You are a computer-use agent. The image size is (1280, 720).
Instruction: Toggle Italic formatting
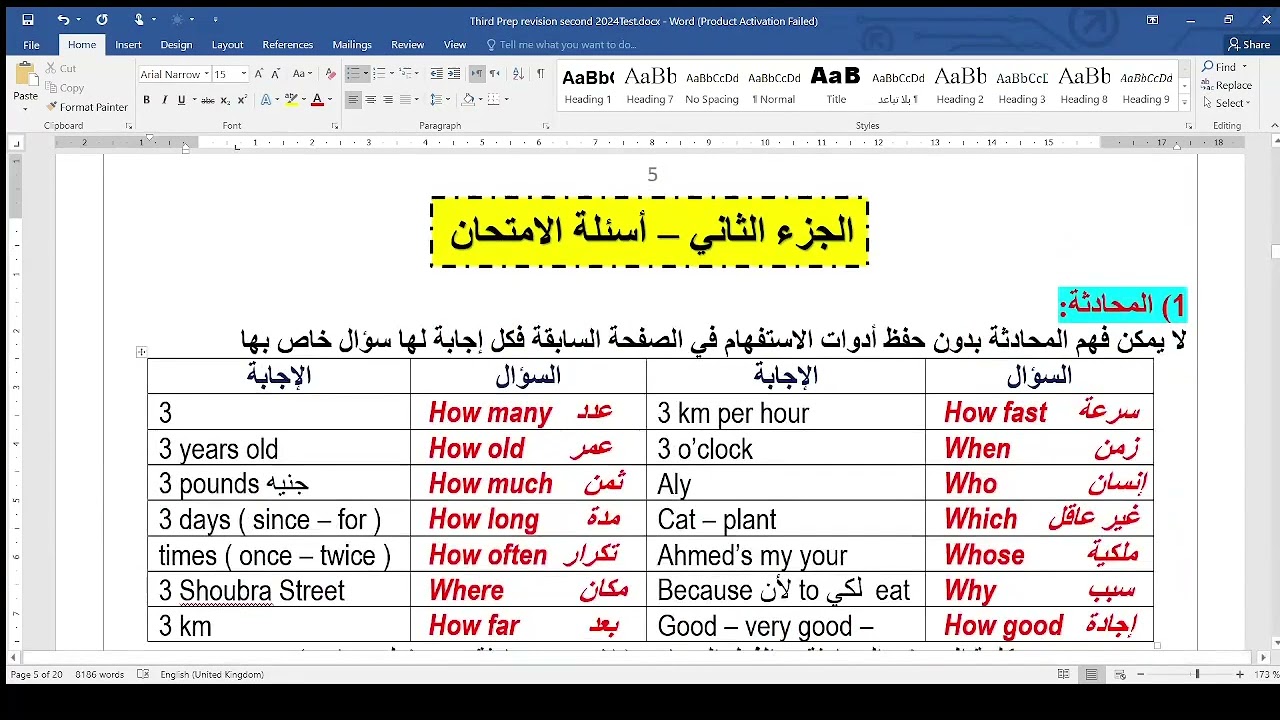pos(164,100)
